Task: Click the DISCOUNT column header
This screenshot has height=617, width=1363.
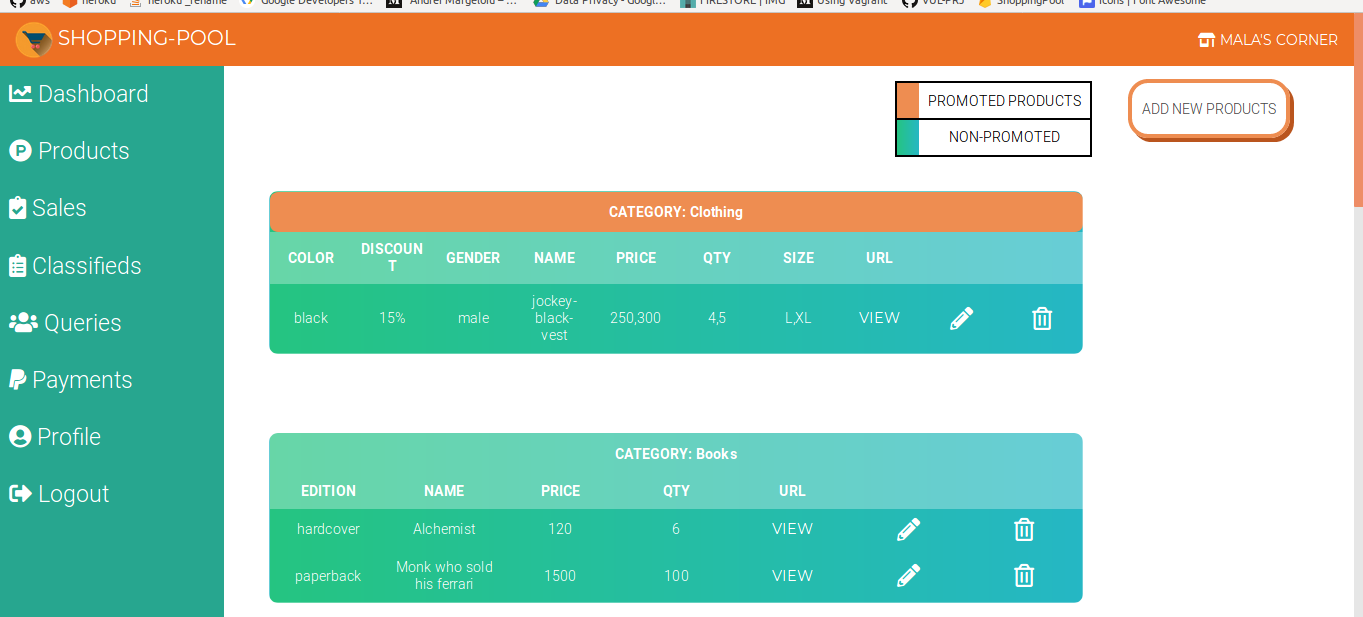Action: pyautogui.click(x=392, y=257)
